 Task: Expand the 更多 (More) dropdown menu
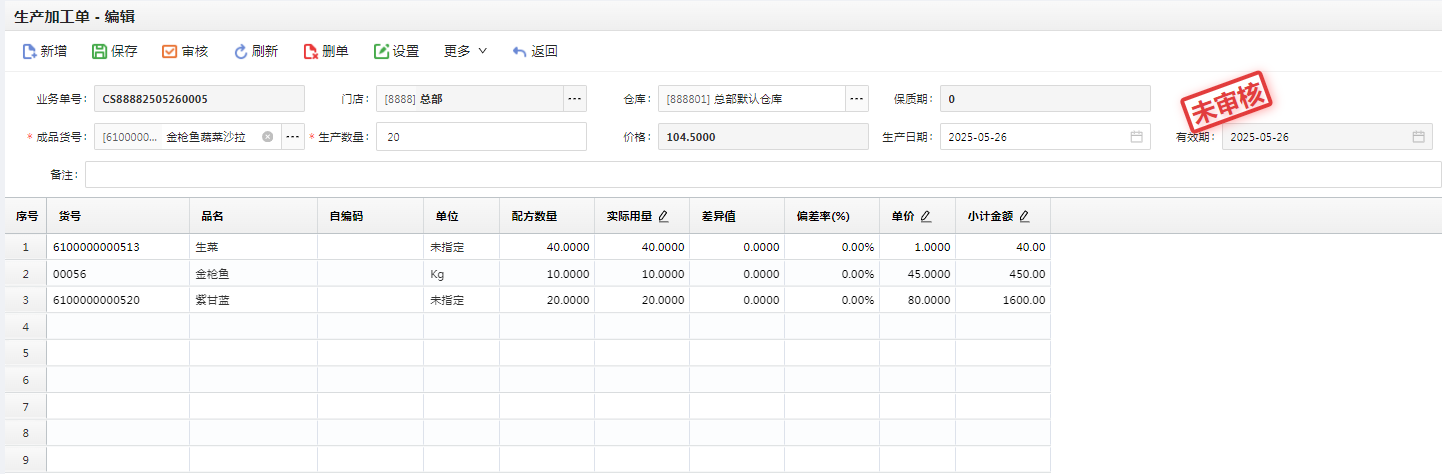tap(465, 51)
